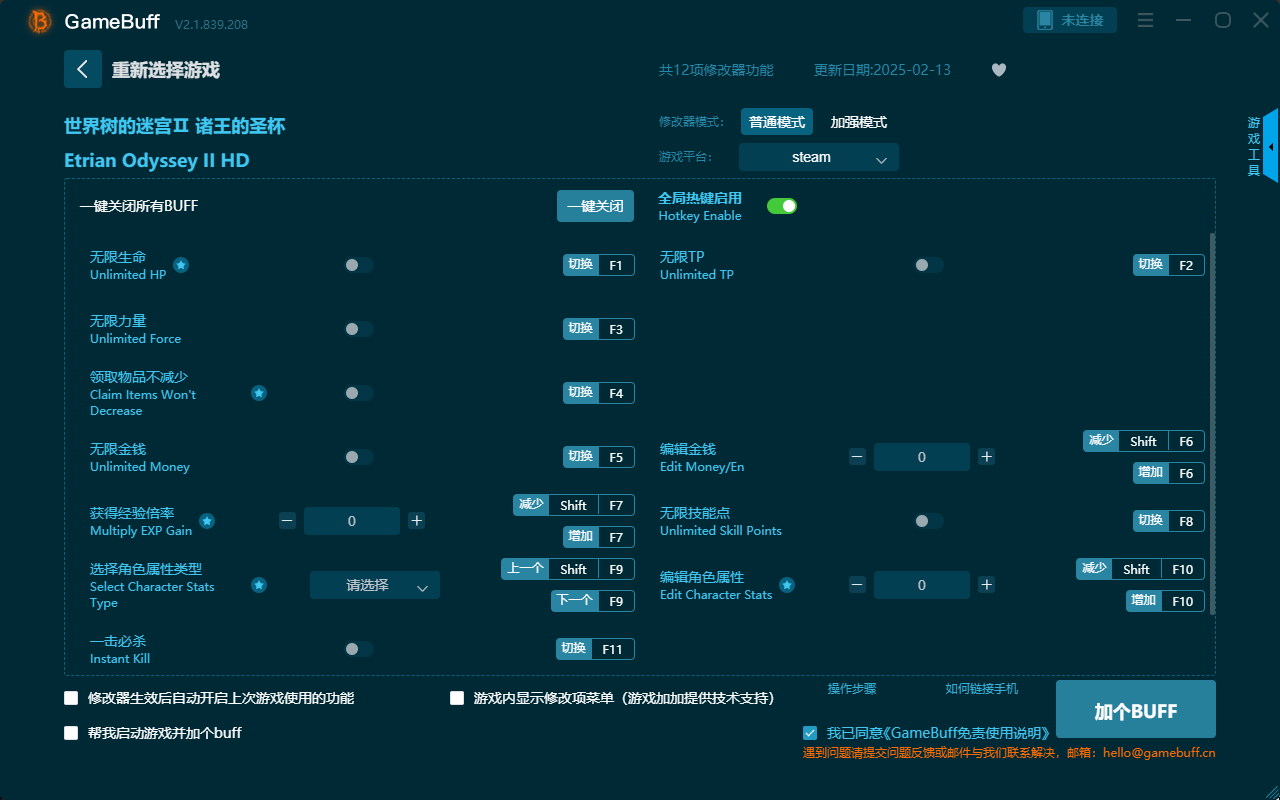Toggle Unlimited Skill Points switch
The image size is (1280, 800).
pos(929,521)
